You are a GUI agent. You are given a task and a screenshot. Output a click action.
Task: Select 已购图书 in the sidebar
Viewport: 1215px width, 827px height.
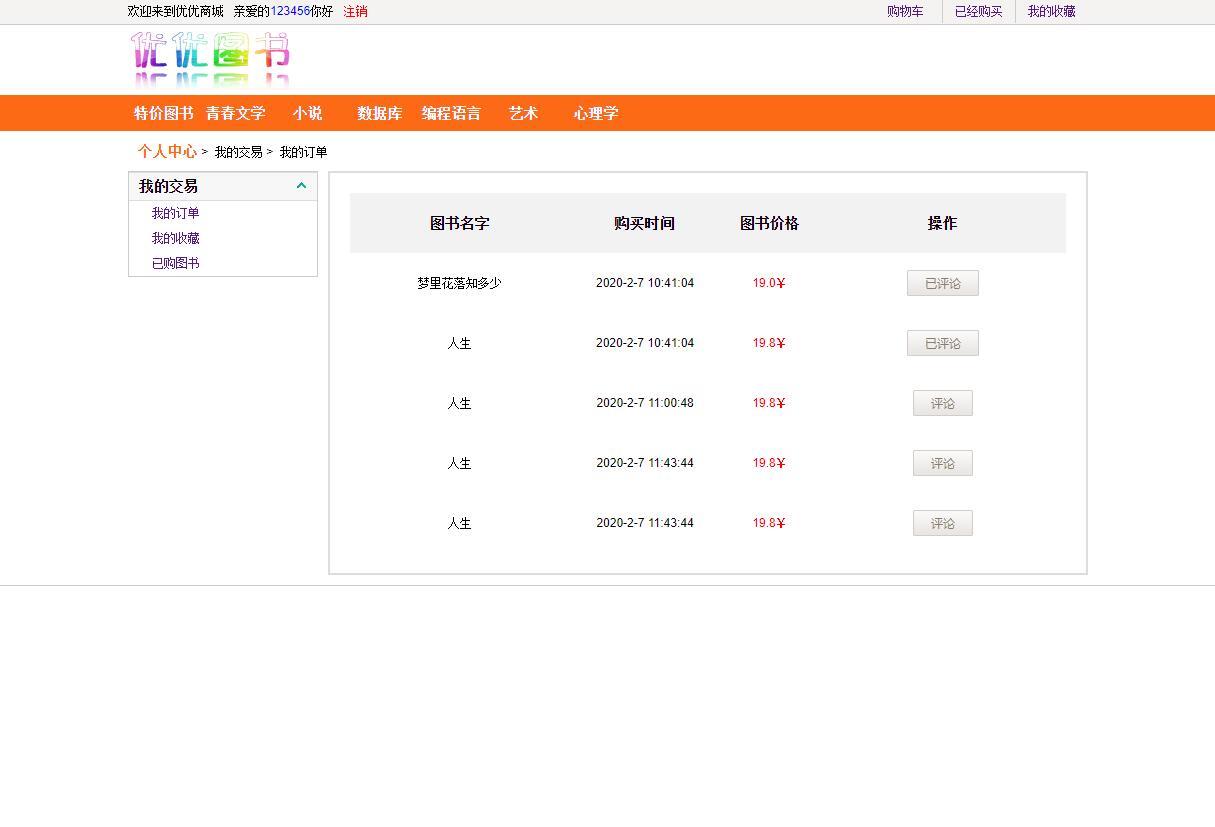[175, 263]
